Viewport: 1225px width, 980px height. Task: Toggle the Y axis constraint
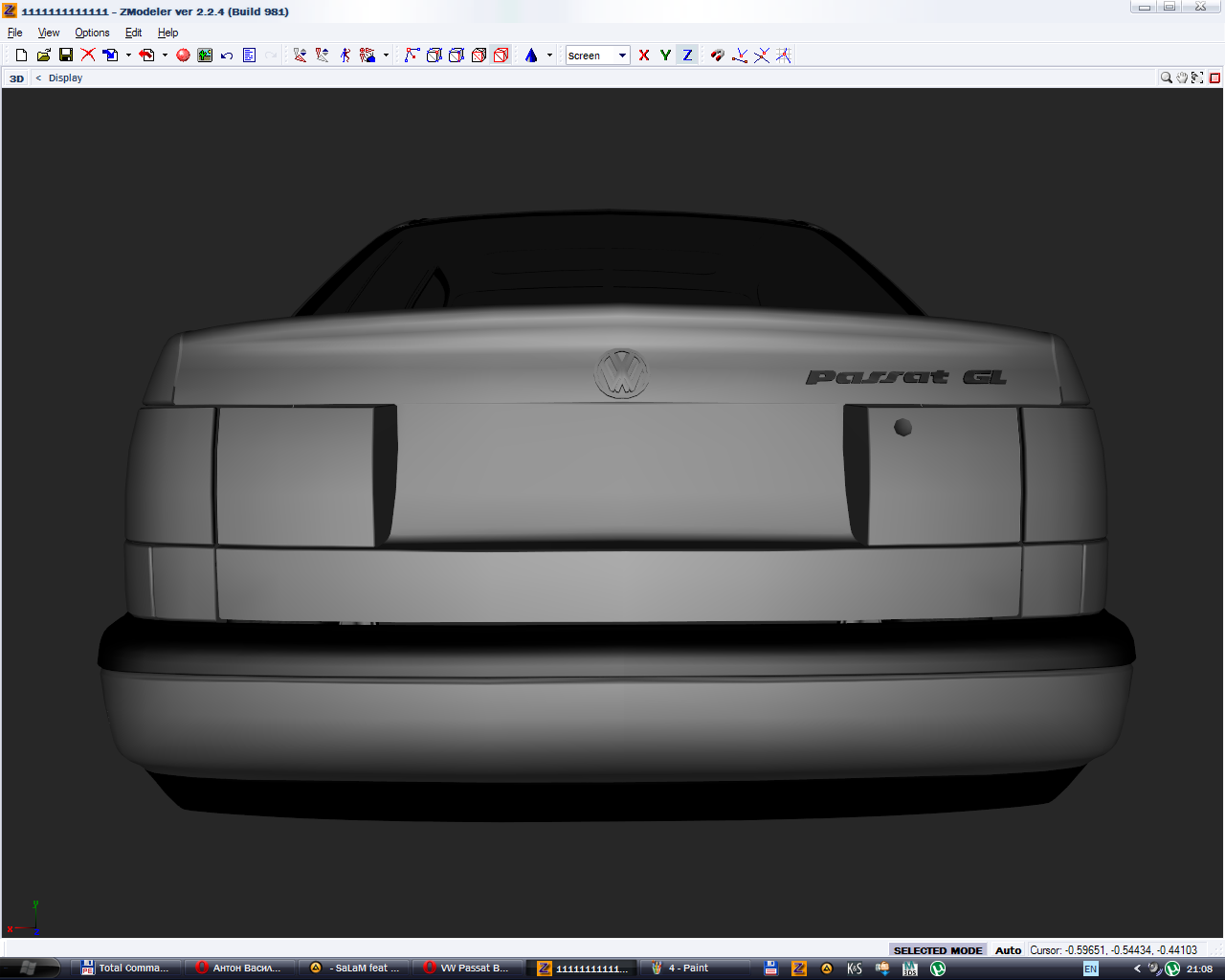[x=665, y=56]
